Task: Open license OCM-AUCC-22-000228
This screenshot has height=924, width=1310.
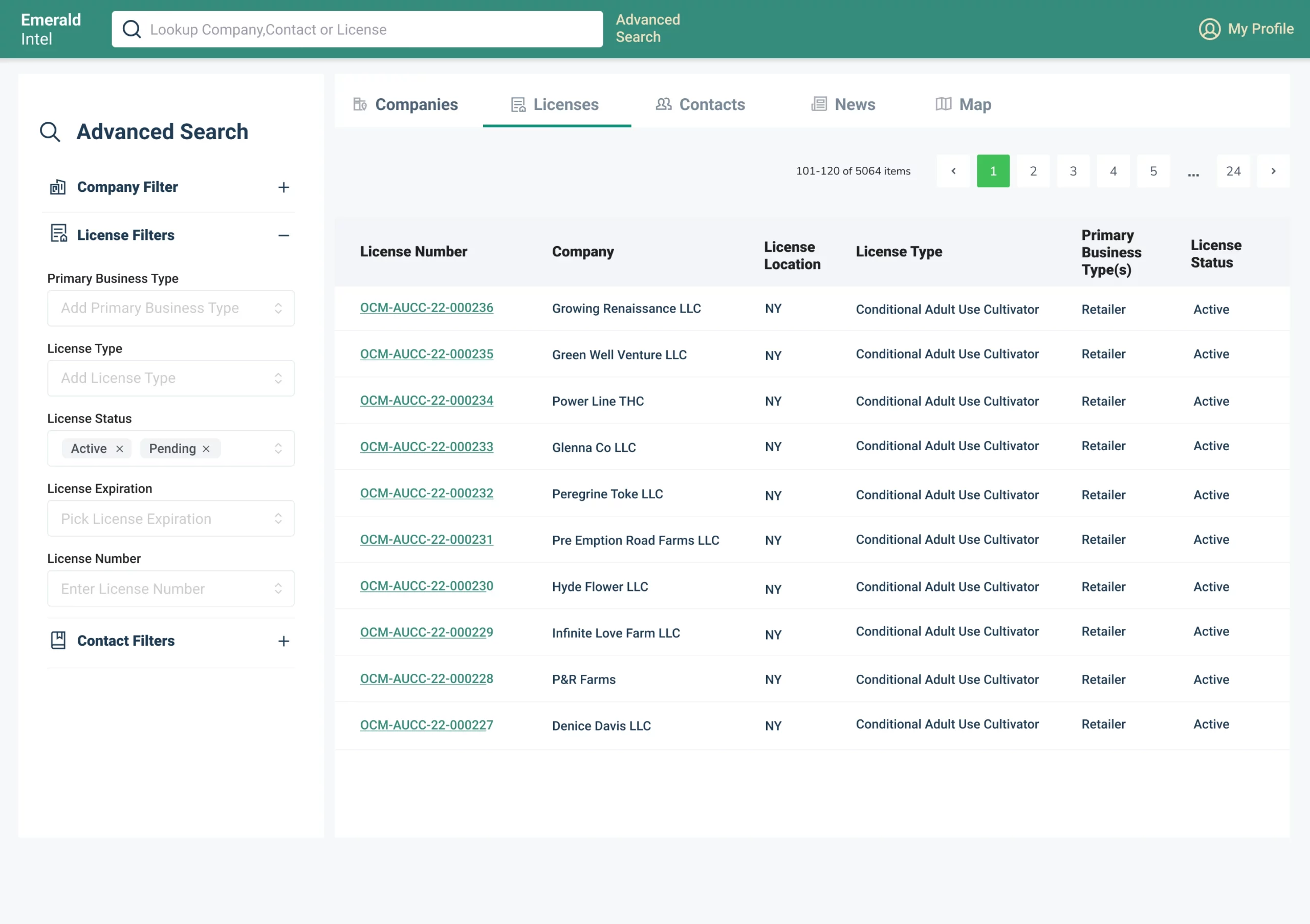Action: point(427,679)
